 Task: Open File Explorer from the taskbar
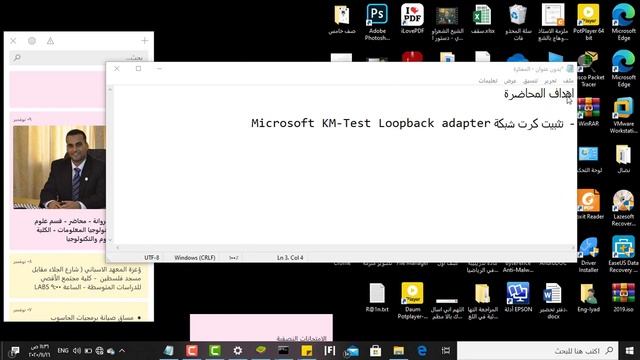coord(399,351)
